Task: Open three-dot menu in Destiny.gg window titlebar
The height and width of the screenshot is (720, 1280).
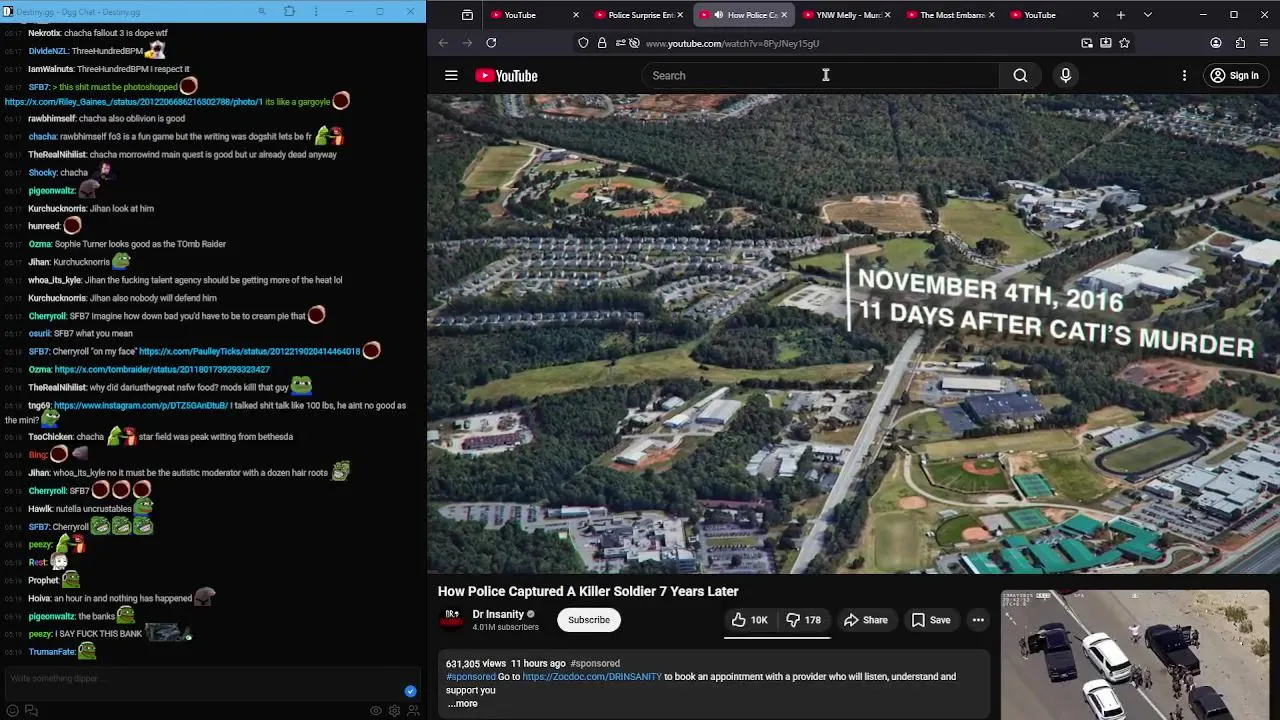Action: pos(318,12)
